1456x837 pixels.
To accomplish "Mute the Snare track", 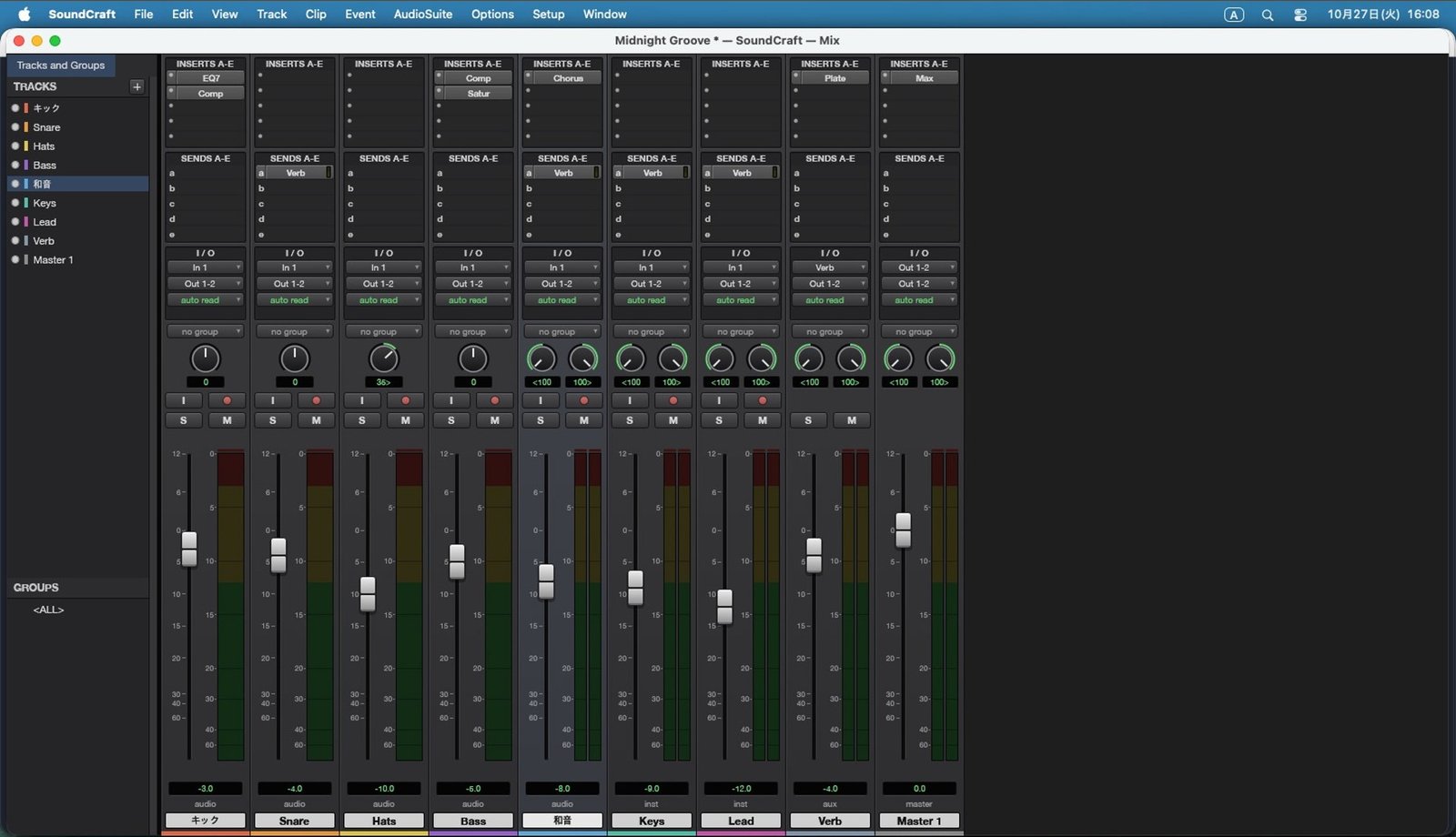I will point(316,420).
